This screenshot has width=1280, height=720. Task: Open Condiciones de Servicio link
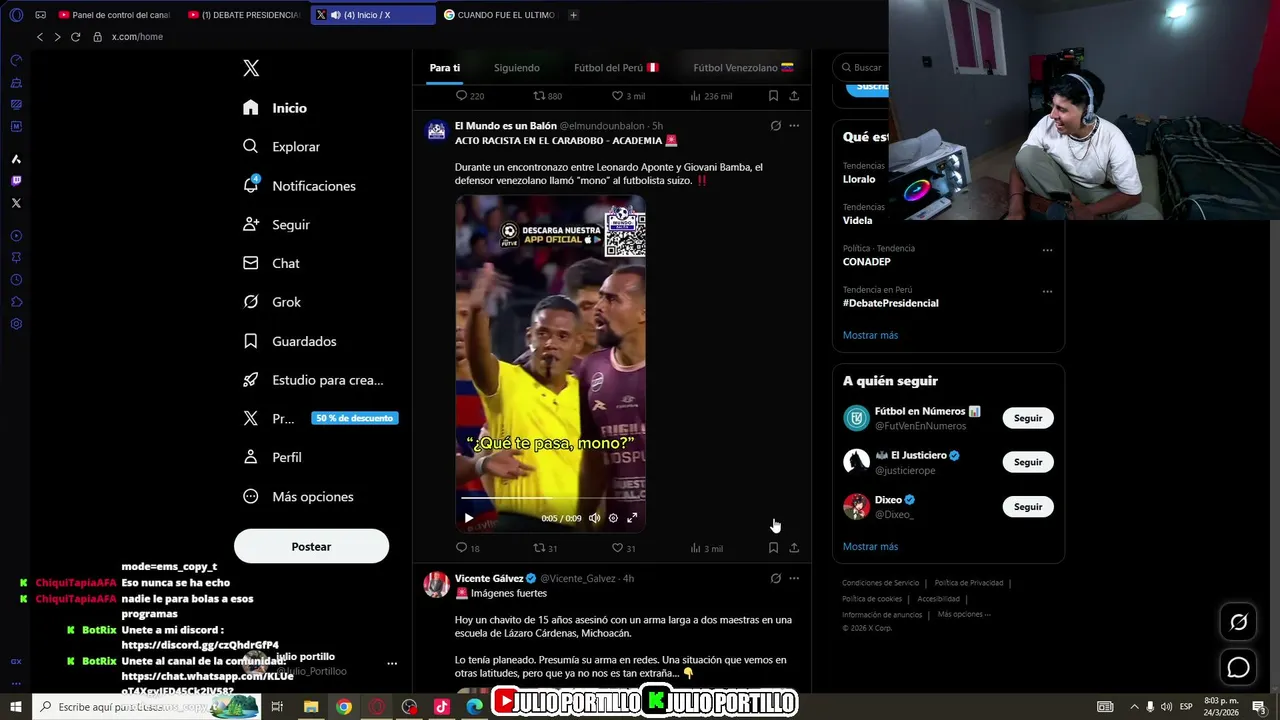point(880,583)
